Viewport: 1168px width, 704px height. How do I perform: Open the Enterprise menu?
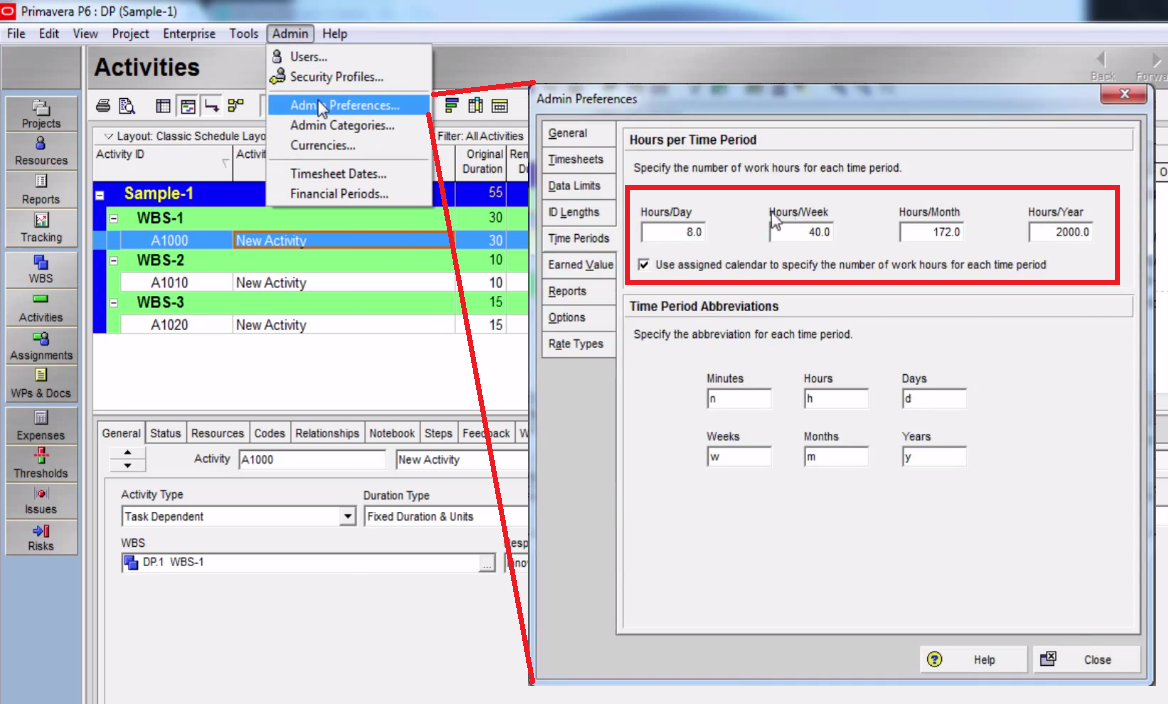(x=189, y=34)
